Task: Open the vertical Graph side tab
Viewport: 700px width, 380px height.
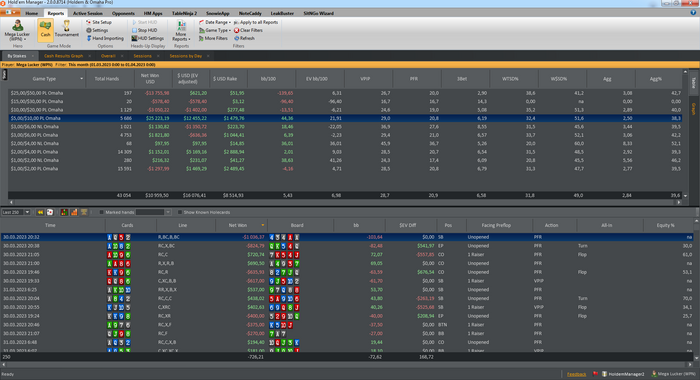Action: [x=694, y=109]
